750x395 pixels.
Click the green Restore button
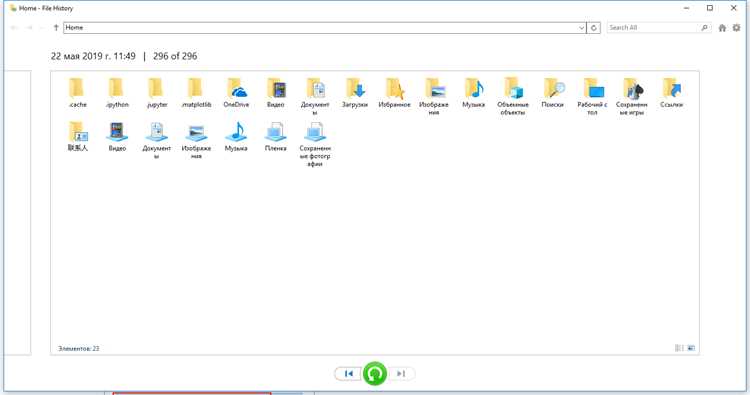(x=375, y=373)
